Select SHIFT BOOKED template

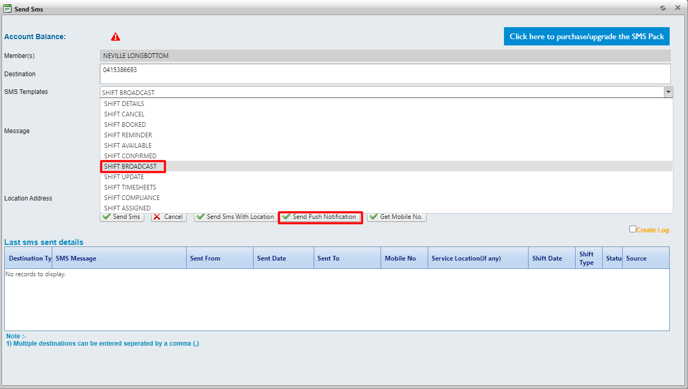(386, 125)
